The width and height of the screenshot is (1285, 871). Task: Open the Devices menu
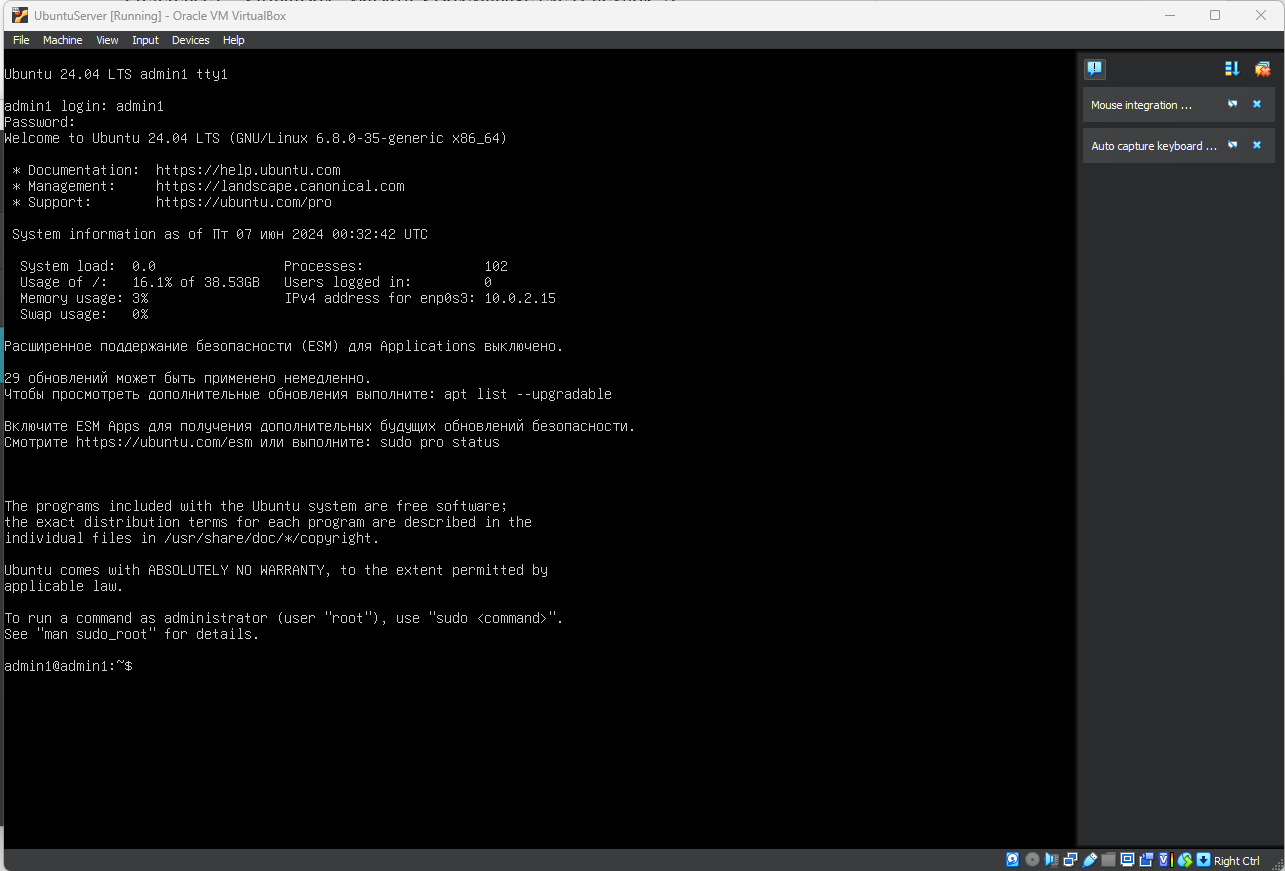click(190, 40)
